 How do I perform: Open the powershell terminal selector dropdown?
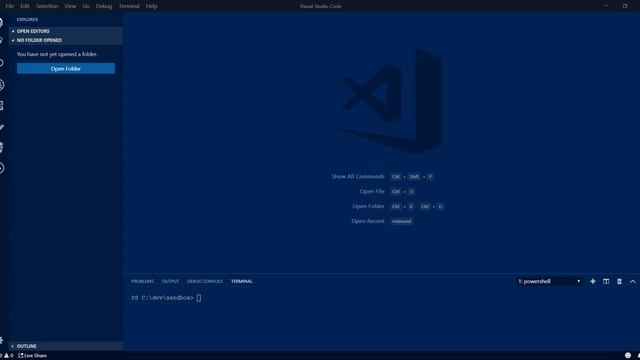click(x=549, y=281)
